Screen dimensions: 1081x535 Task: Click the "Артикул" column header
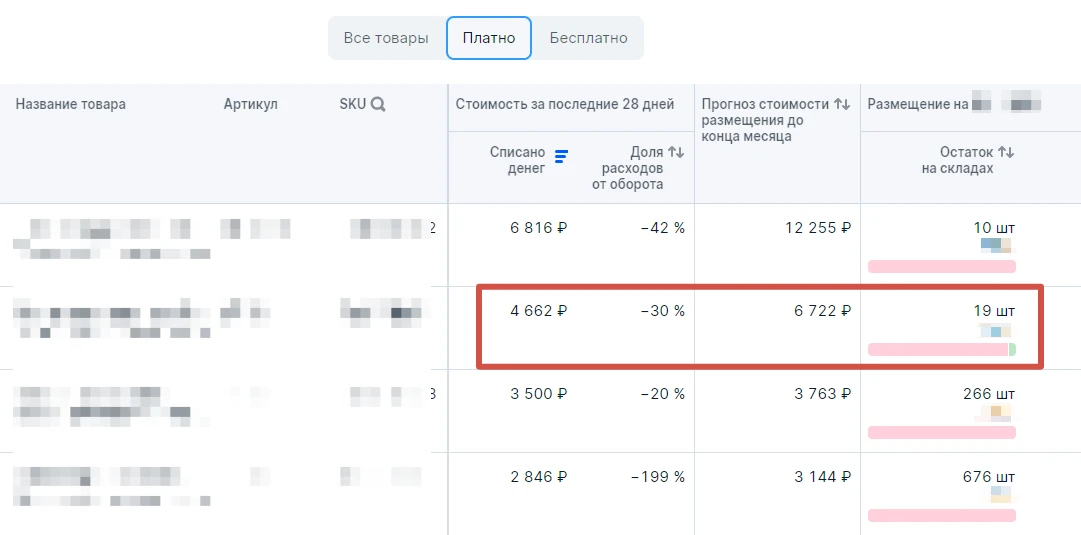click(x=251, y=104)
